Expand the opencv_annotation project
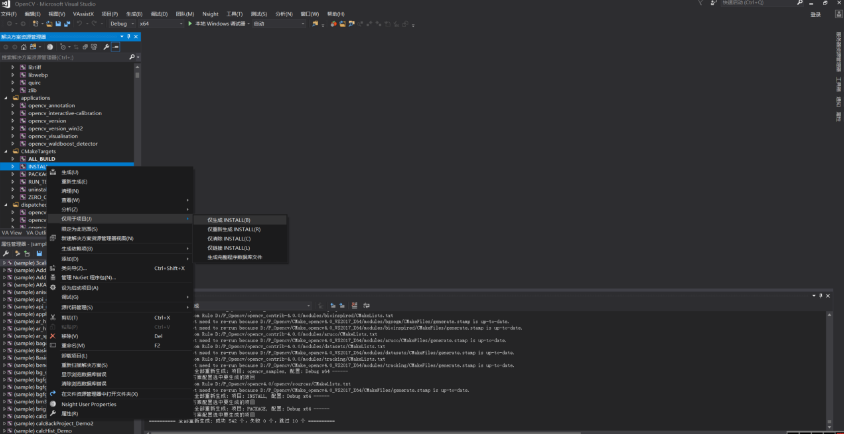This screenshot has height=434, width=844. tap(13, 106)
